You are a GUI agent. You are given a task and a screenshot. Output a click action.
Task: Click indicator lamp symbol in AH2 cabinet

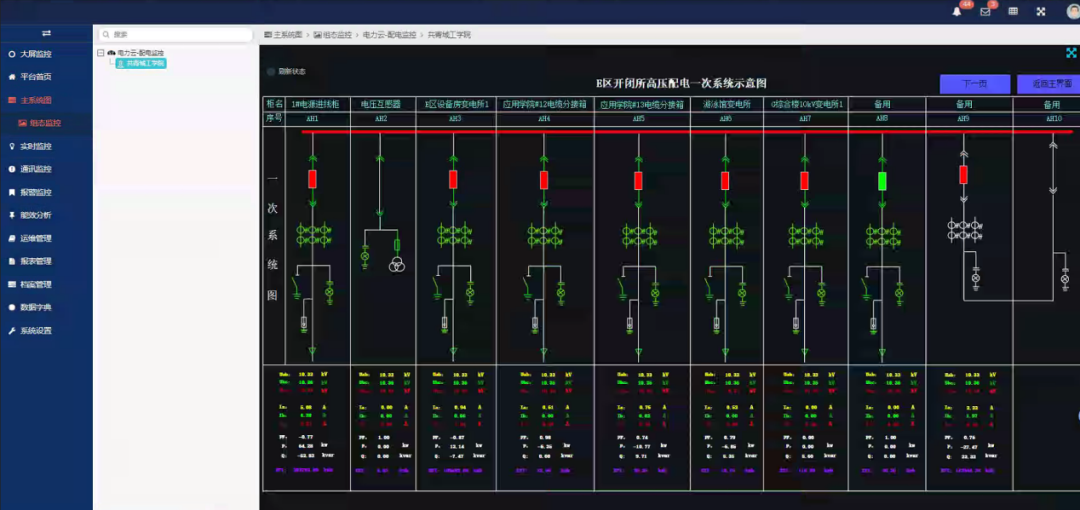tap(365, 256)
